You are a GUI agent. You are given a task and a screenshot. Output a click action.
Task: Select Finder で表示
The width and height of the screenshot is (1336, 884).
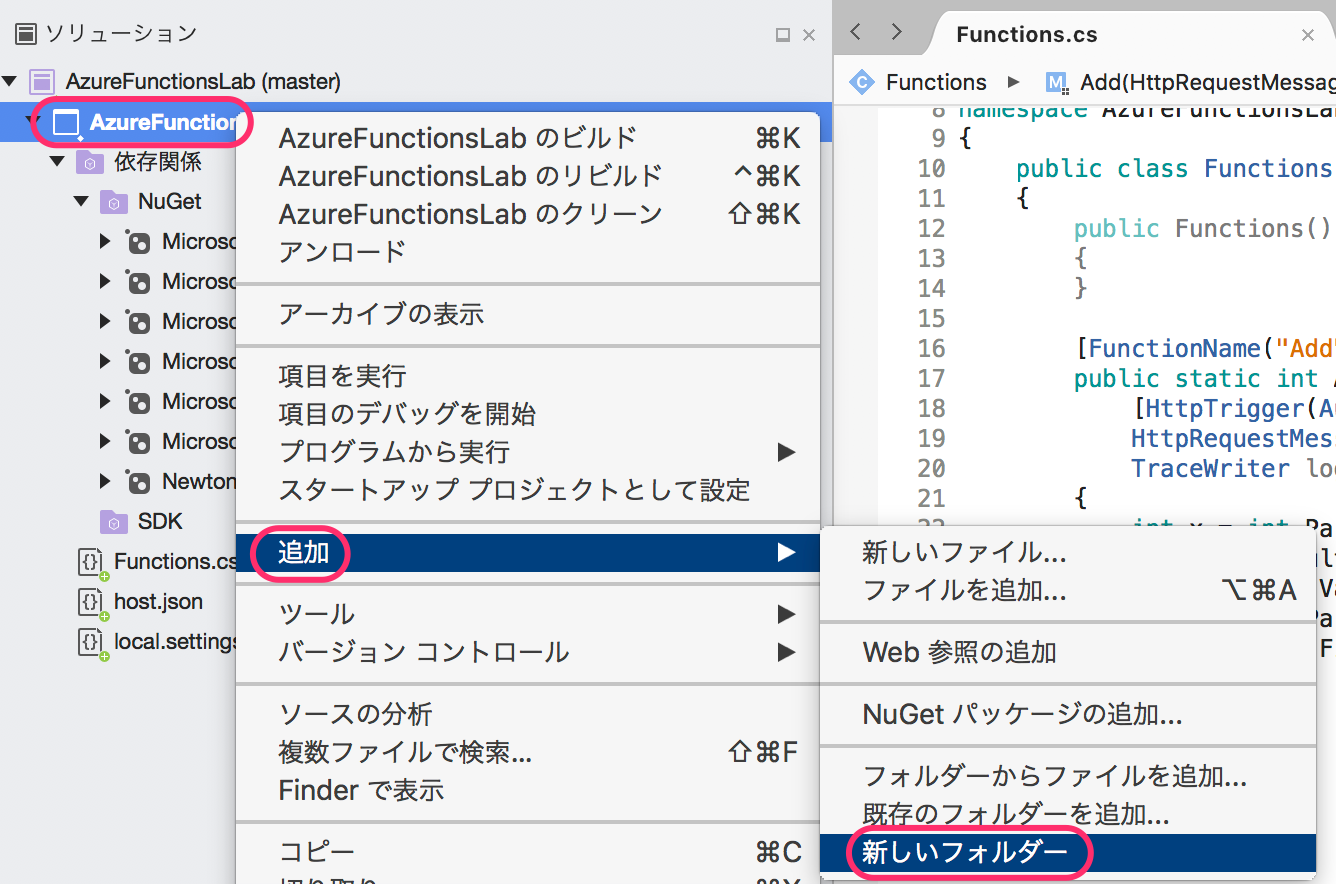[528, 790]
